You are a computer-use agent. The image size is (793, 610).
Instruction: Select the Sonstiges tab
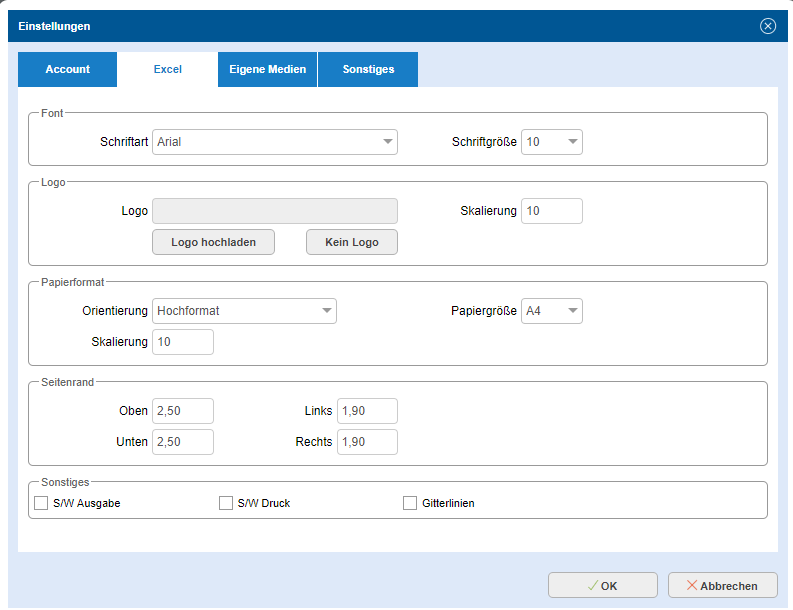coord(368,70)
